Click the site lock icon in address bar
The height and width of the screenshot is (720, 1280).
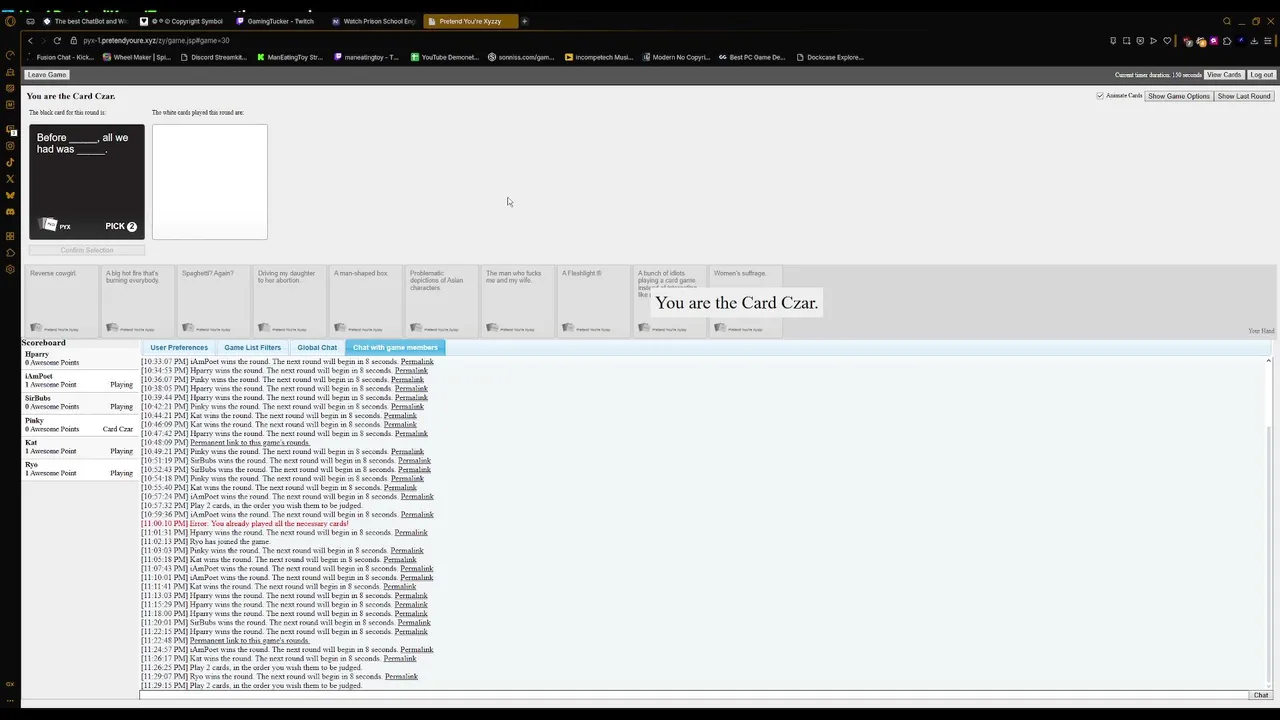73,41
